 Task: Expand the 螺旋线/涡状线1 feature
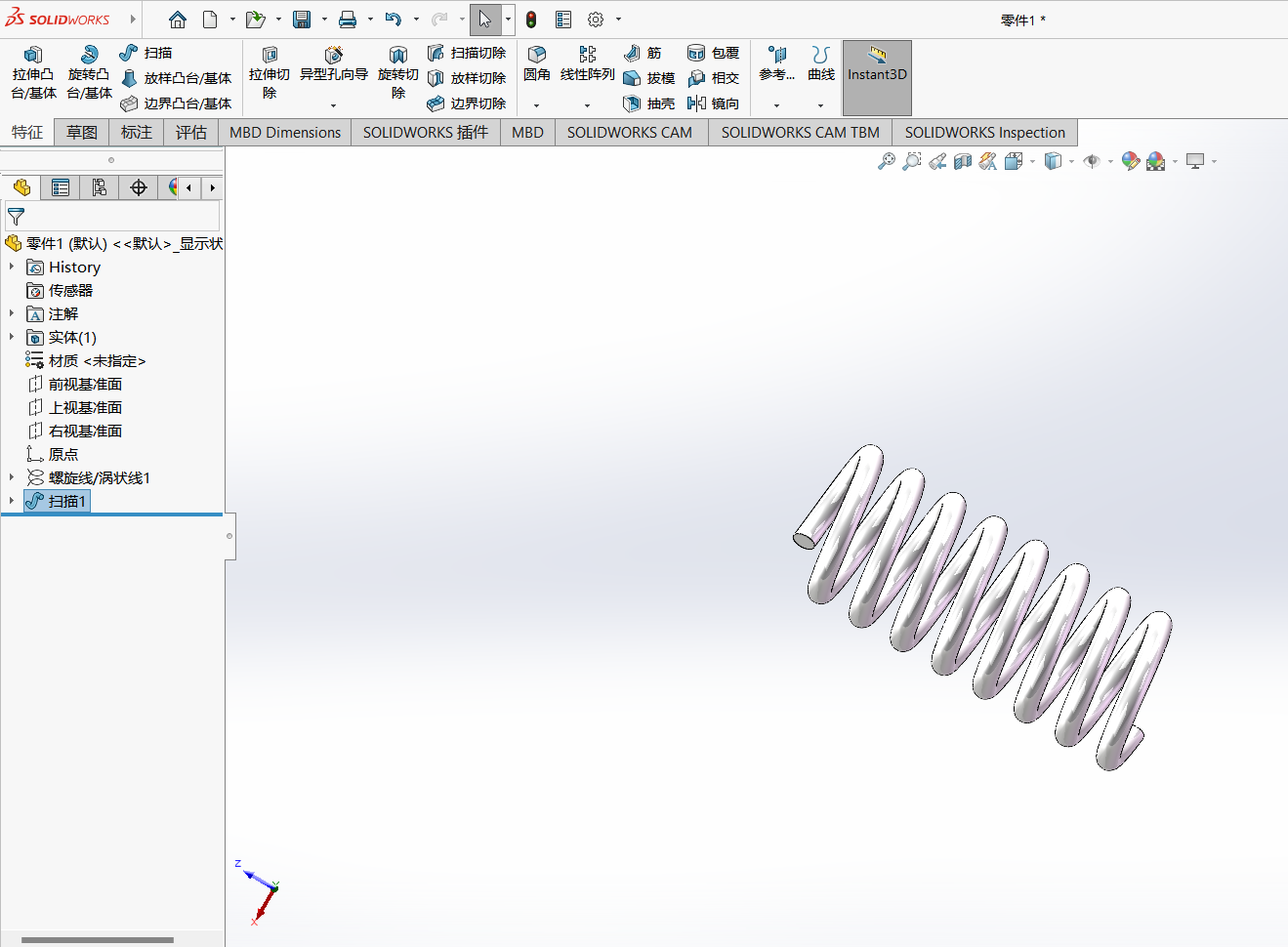12,477
